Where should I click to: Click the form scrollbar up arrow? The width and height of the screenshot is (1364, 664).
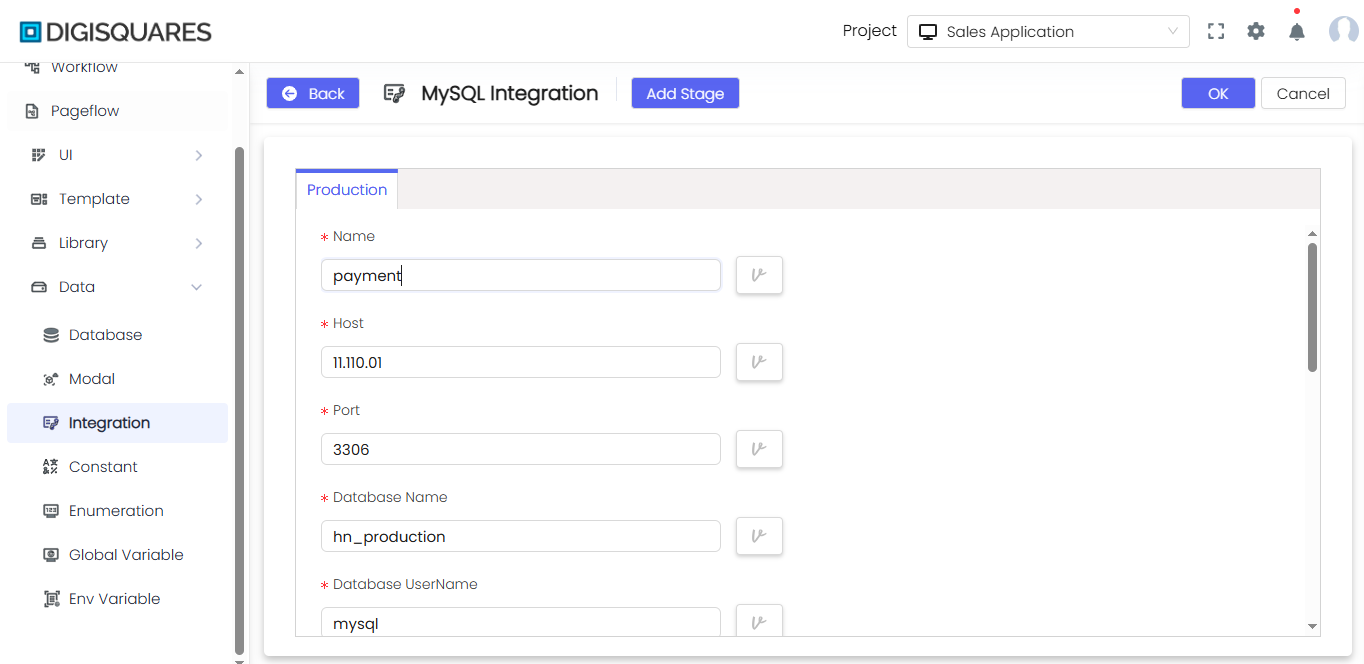pyautogui.click(x=1312, y=233)
